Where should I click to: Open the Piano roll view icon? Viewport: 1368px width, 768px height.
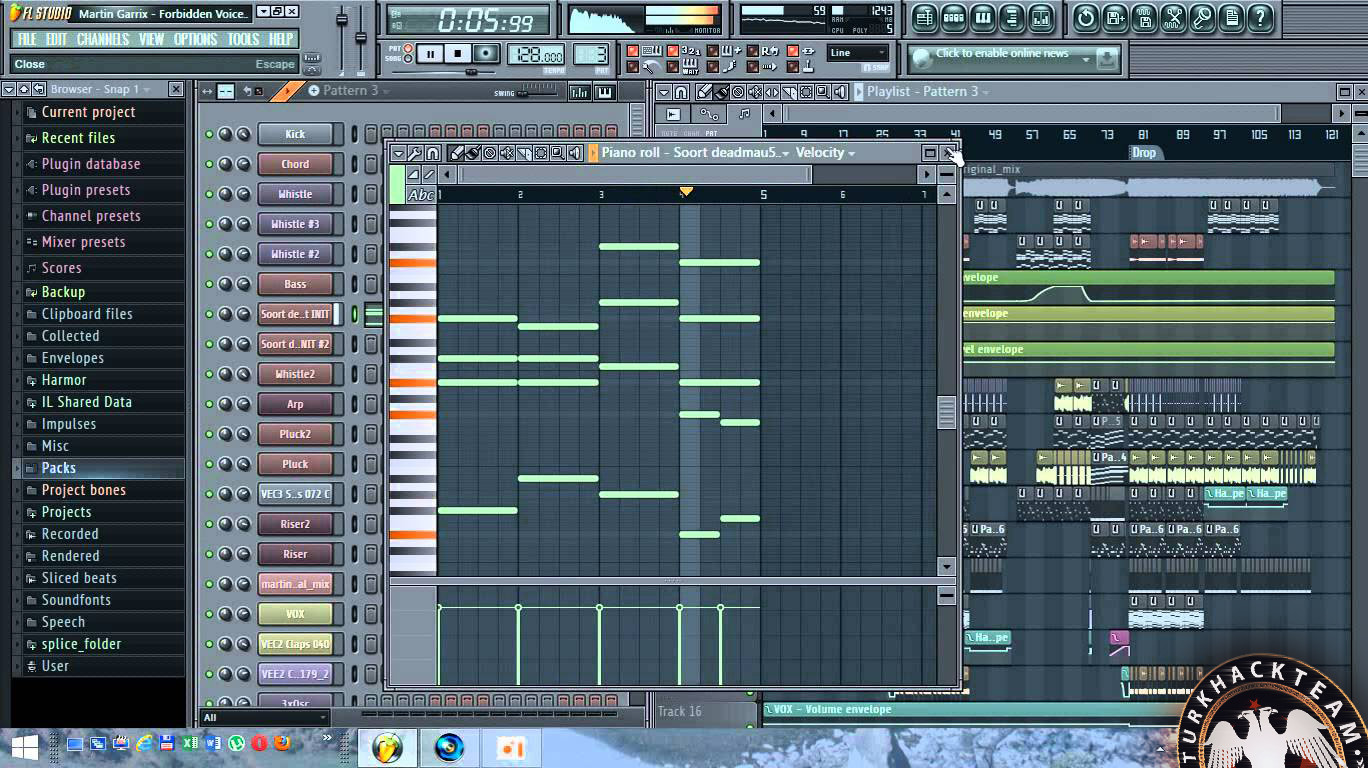coord(983,18)
